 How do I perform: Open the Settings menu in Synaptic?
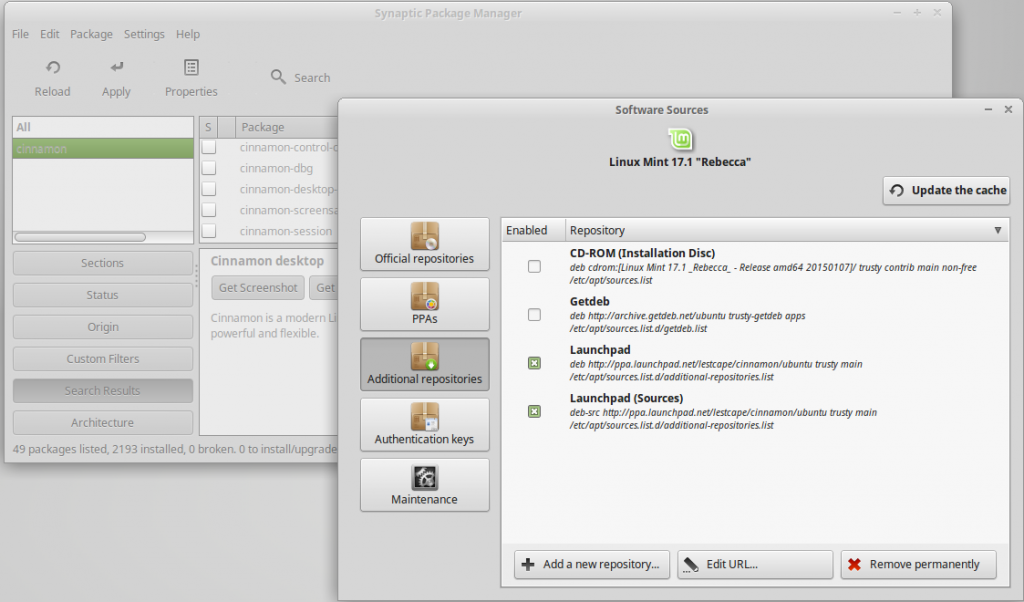(x=144, y=33)
